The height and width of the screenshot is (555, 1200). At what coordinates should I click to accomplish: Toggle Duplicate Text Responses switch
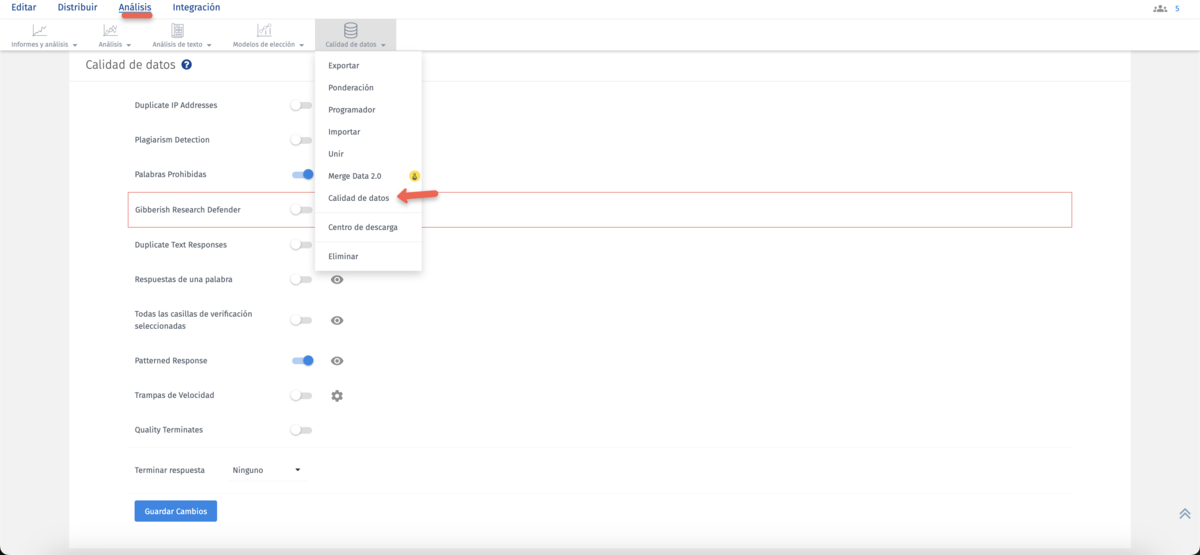[x=301, y=245]
